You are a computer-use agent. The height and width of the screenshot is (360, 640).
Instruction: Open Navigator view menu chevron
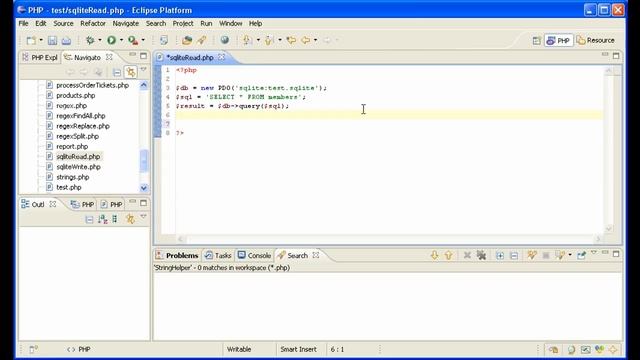pos(143,70)
